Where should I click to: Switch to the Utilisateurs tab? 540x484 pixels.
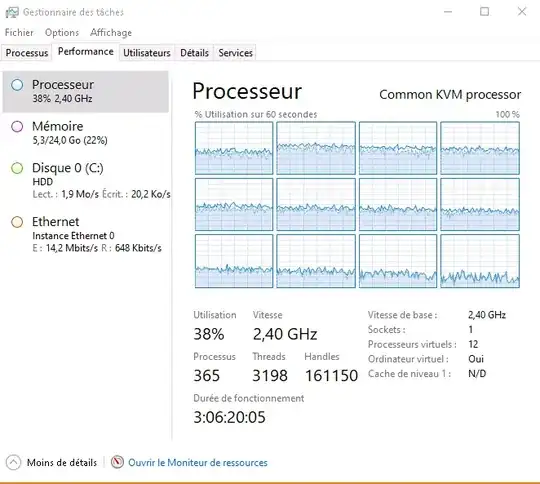coord(147,53)
